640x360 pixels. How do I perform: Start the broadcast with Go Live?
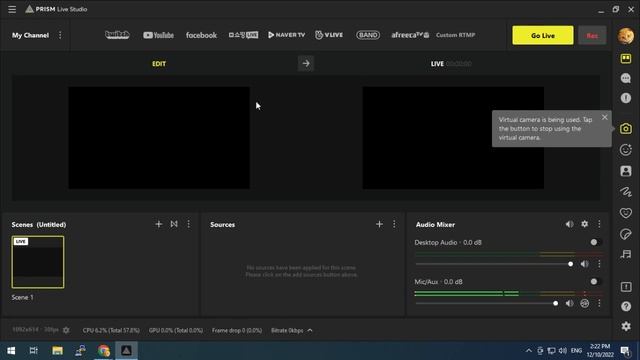542,36
